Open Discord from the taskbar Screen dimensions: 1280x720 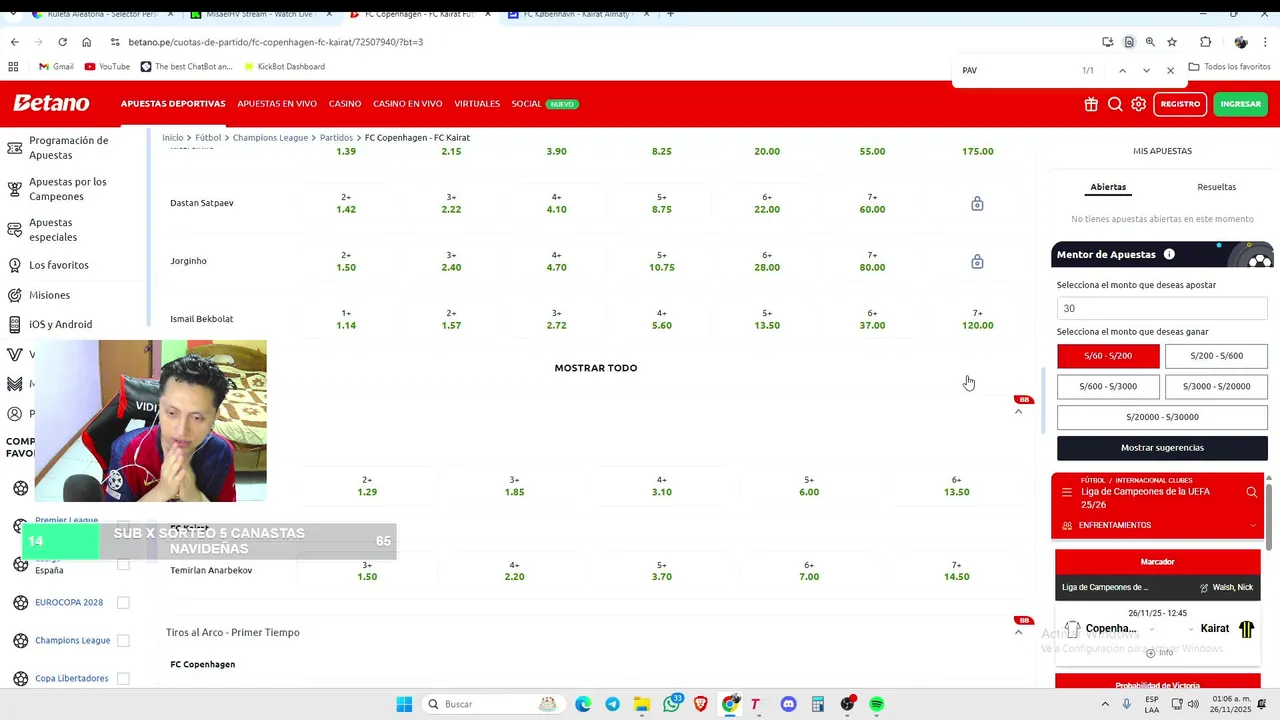coord(788,704)
